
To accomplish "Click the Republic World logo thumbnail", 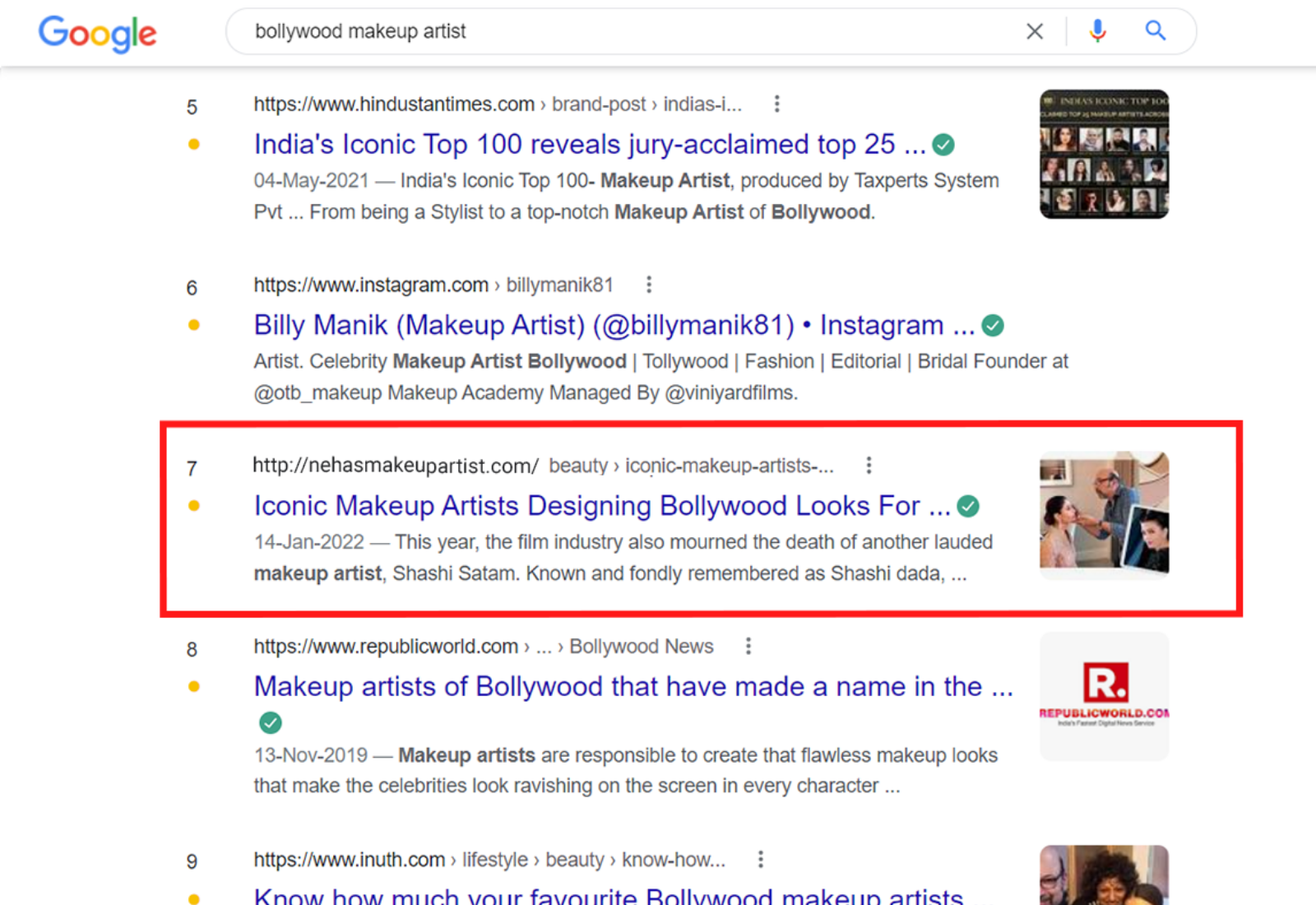I will 1104,695.
